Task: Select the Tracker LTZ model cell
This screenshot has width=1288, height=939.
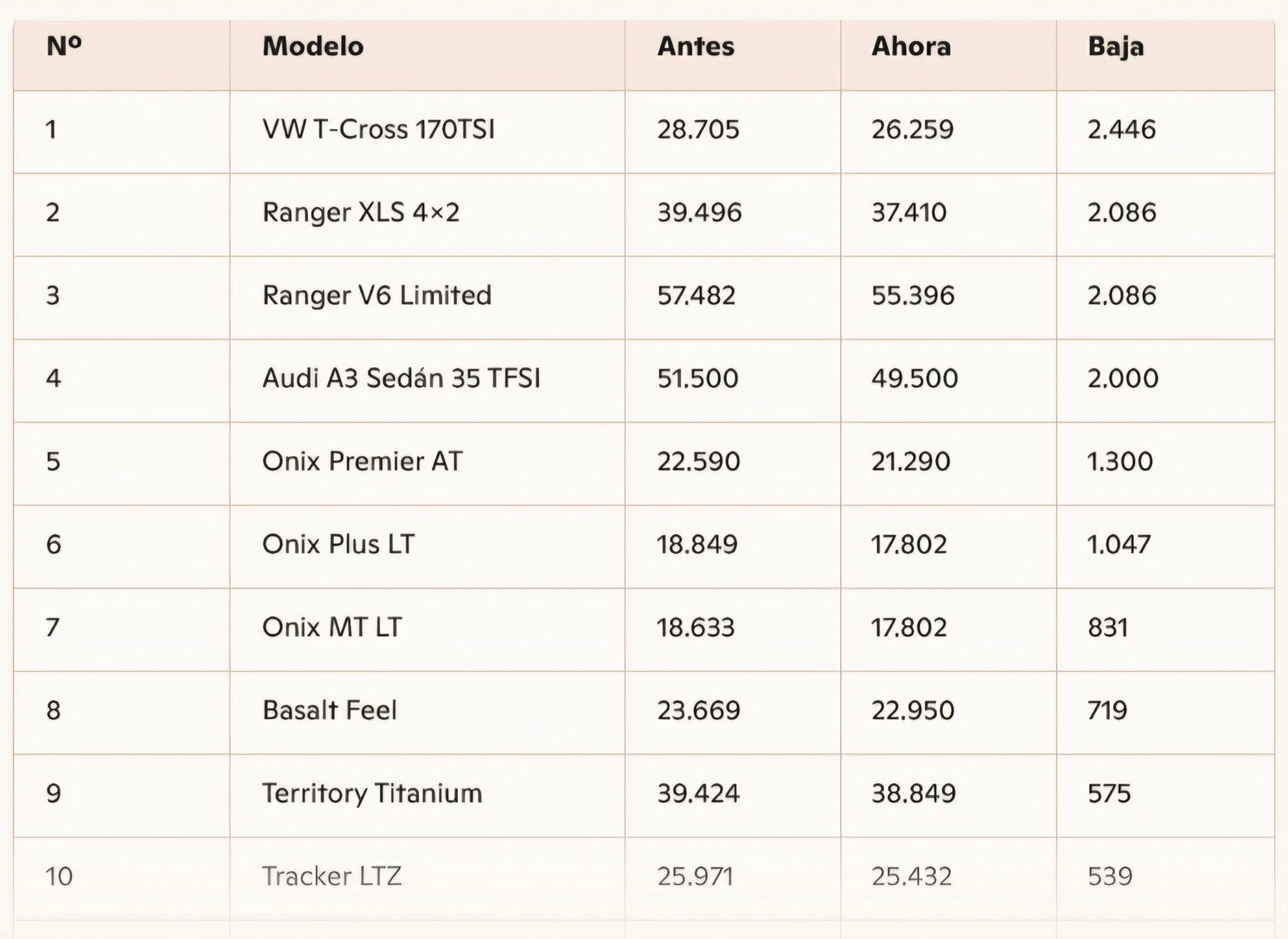Action: (x=332, y=876)
